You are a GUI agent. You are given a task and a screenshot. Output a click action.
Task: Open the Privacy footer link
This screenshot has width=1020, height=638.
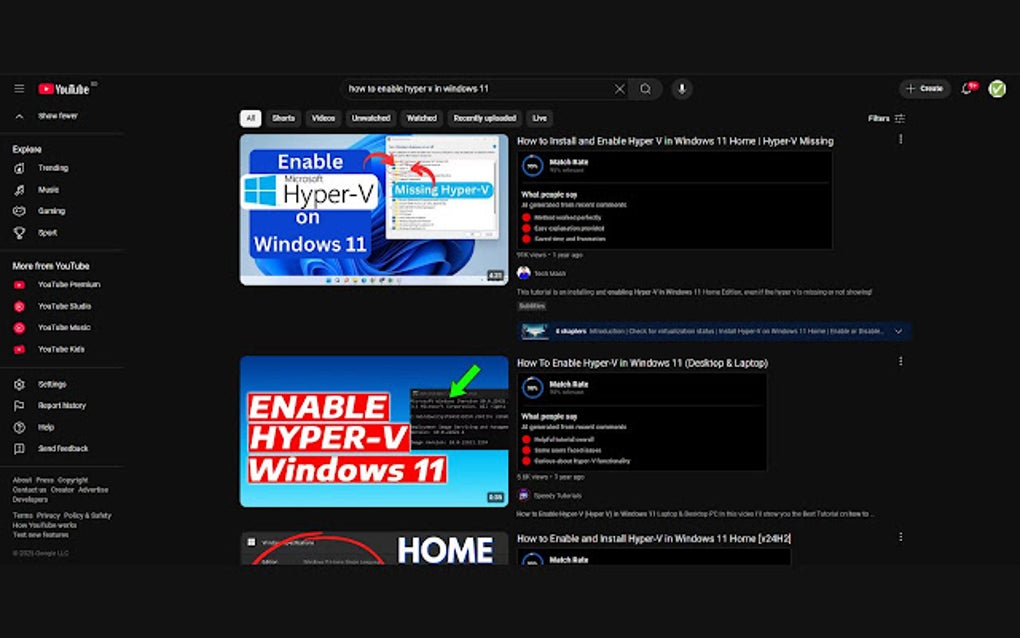48,515
